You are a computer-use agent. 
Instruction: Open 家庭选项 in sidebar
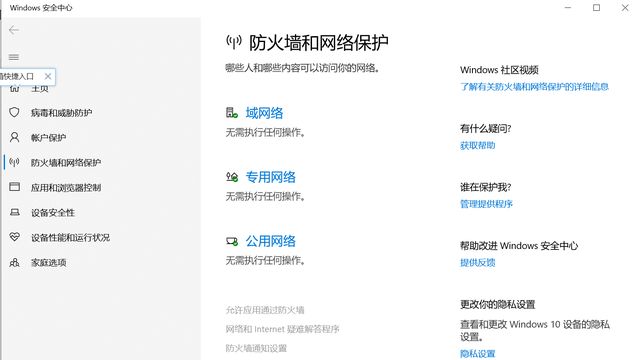click(49, 262)
